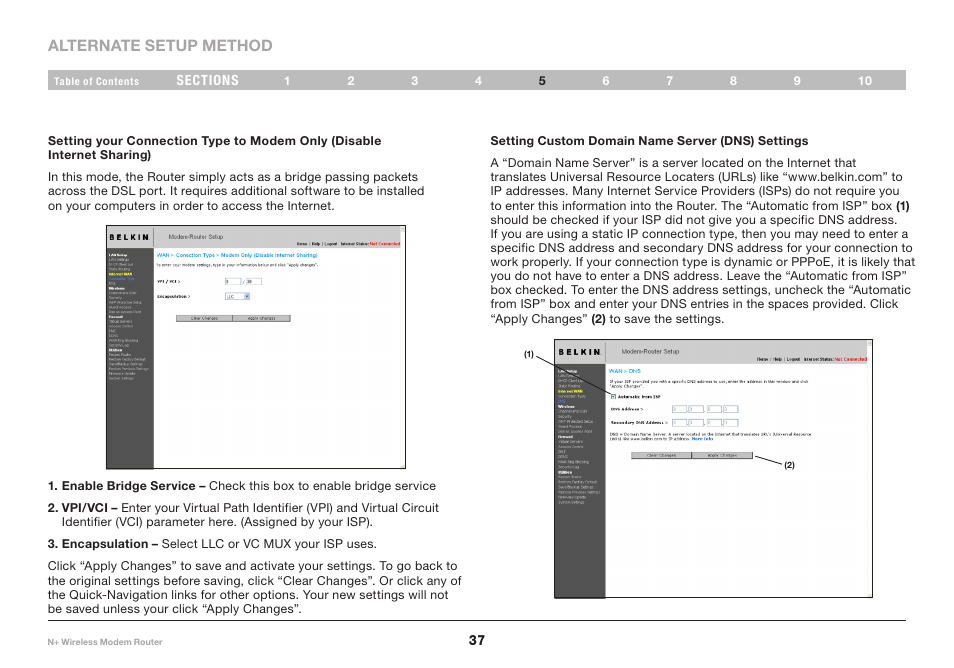Image resolution: width=954 pixels, height=668 pixels.
Task: Click last octet of DNS Address field
Action: pos(731,409)
